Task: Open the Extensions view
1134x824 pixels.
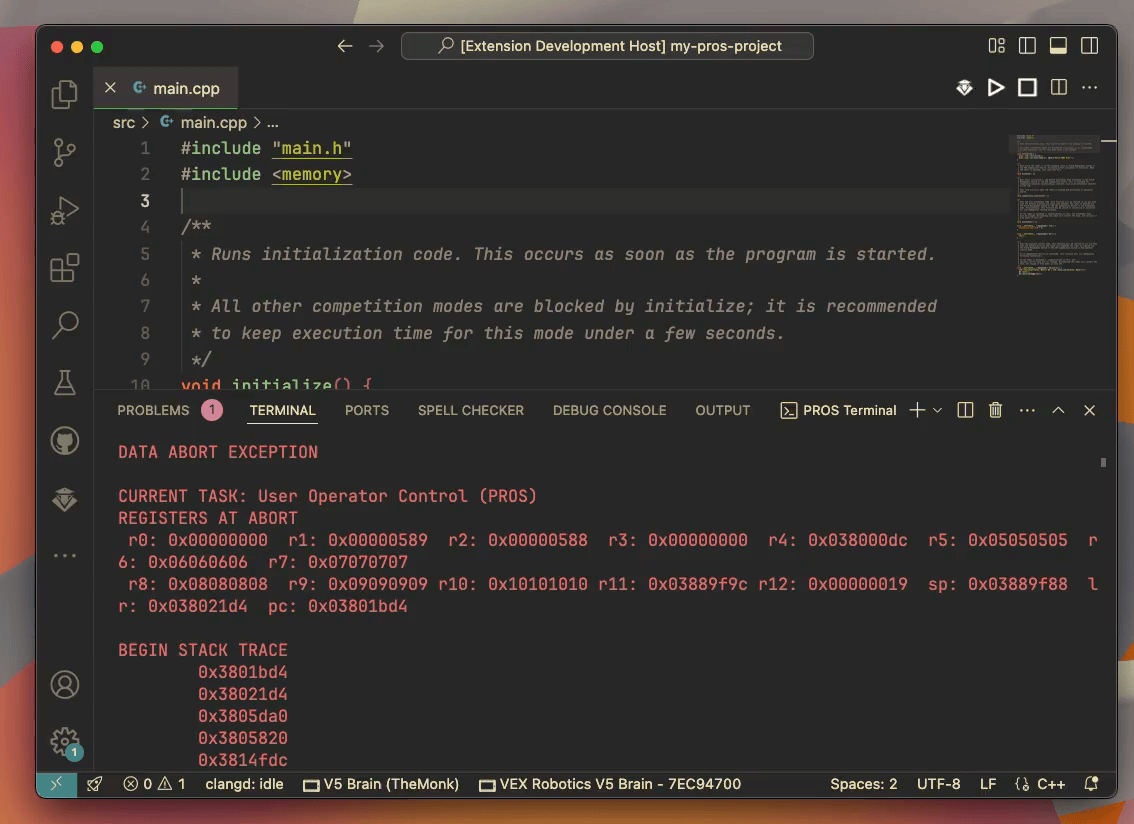Action: (x=64, y=268)
